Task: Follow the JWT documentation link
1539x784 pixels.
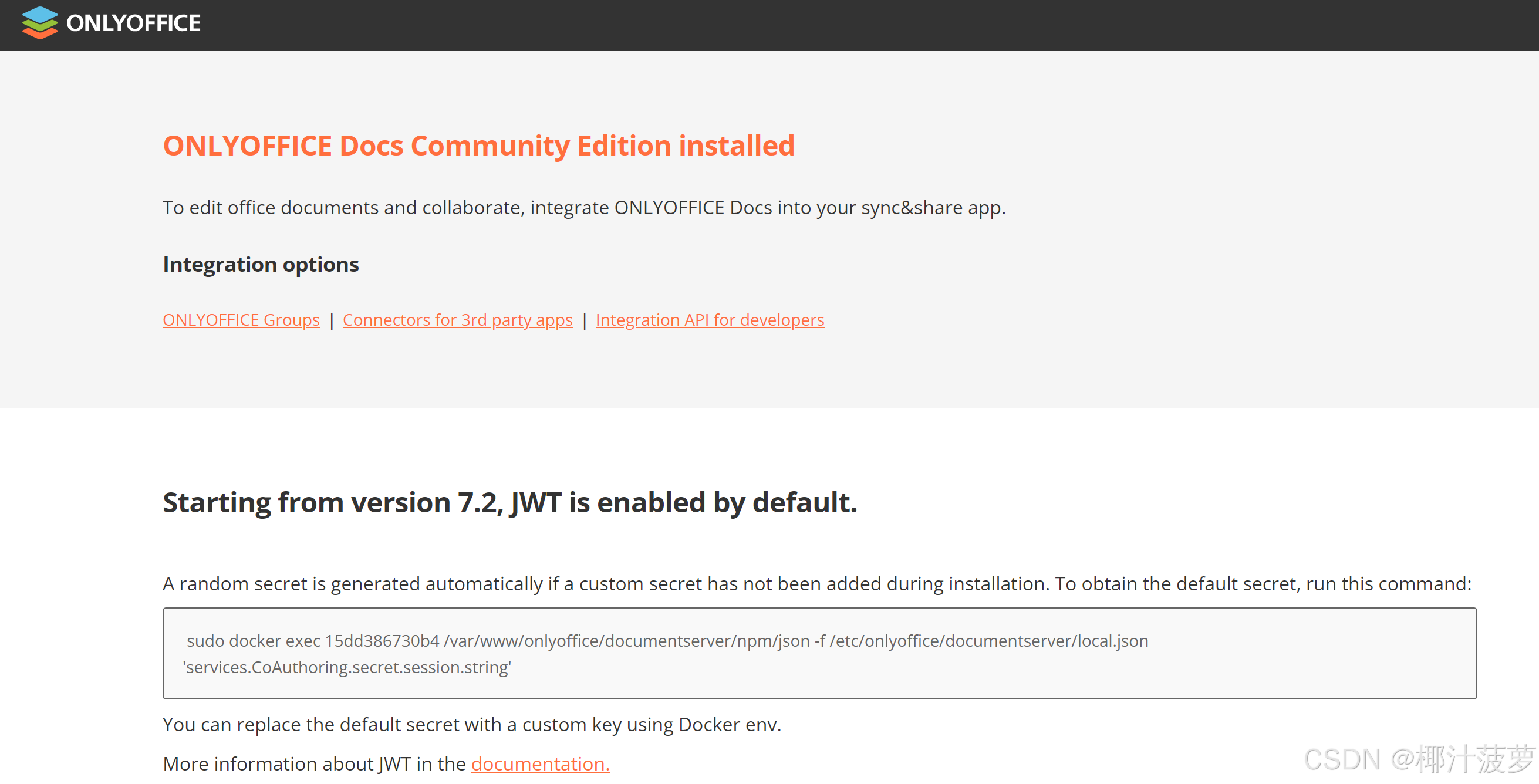Action: pos(540,763)
